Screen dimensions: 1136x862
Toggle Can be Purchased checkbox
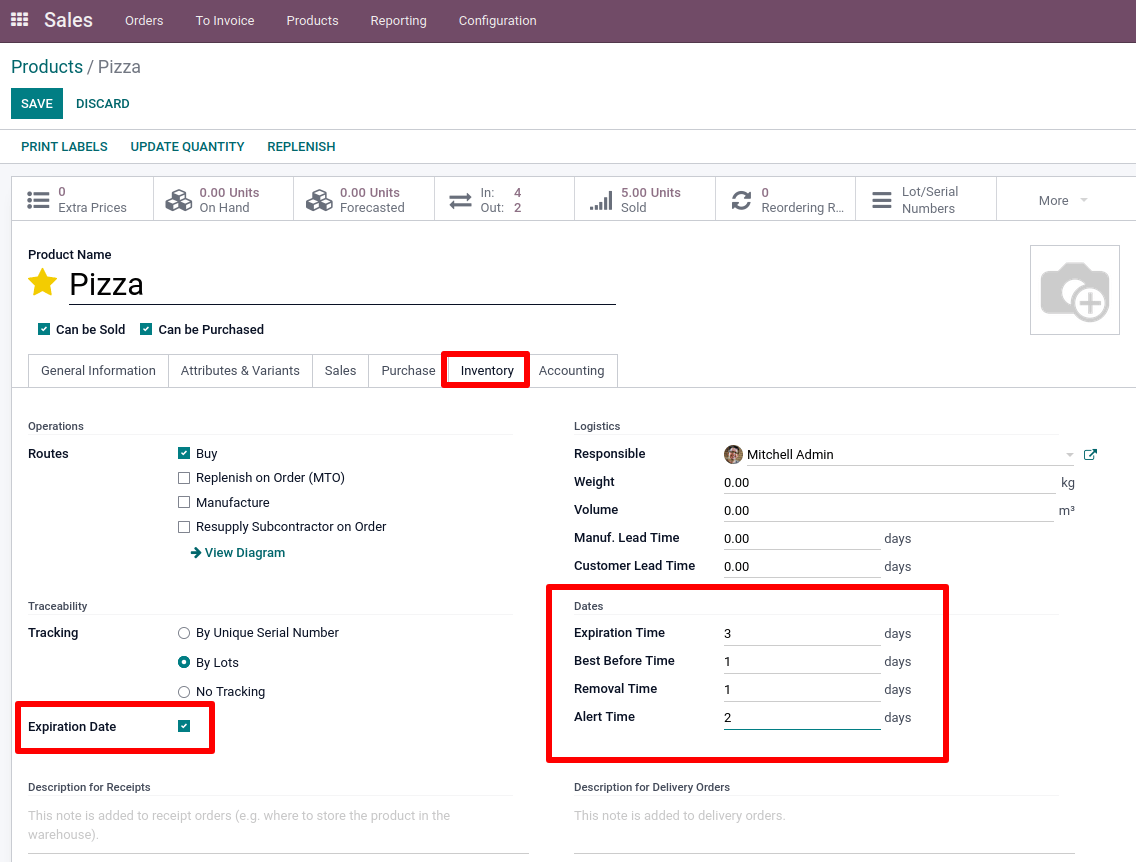click(146, 329)
